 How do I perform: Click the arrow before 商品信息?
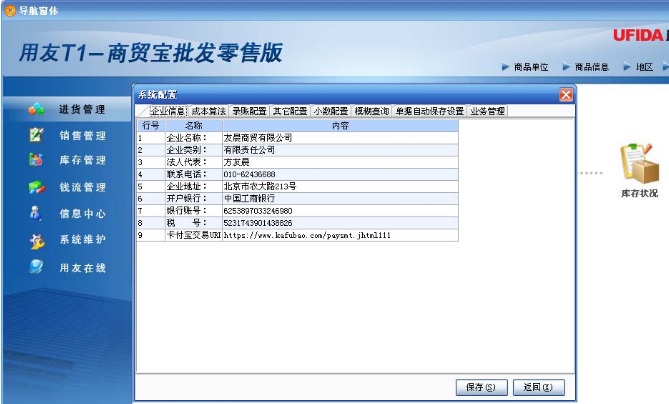(566, 67)
